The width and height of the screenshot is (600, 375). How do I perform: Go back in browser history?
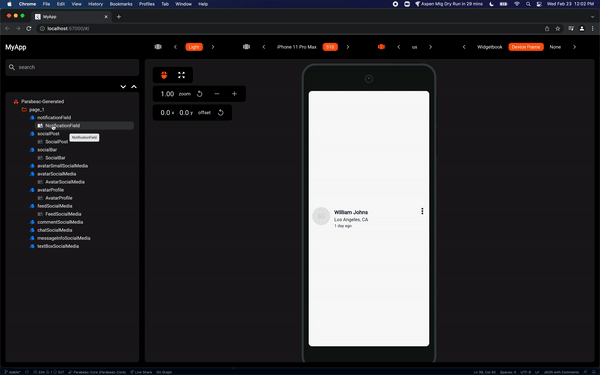click(7, 28)
